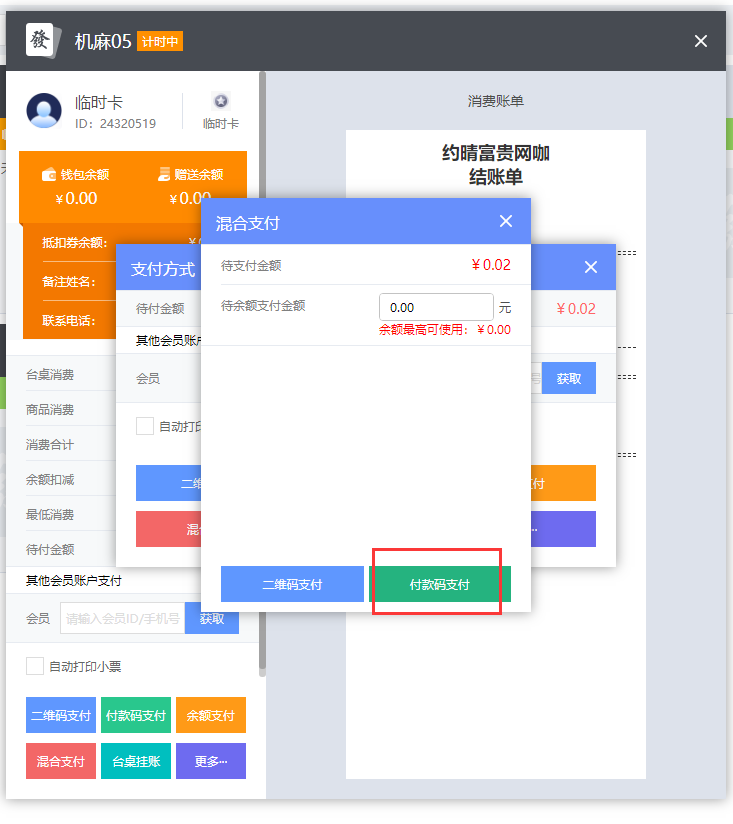733x824 pixels.
Task: Click the 计时中 status badge
Action: (x=160, y=42)
